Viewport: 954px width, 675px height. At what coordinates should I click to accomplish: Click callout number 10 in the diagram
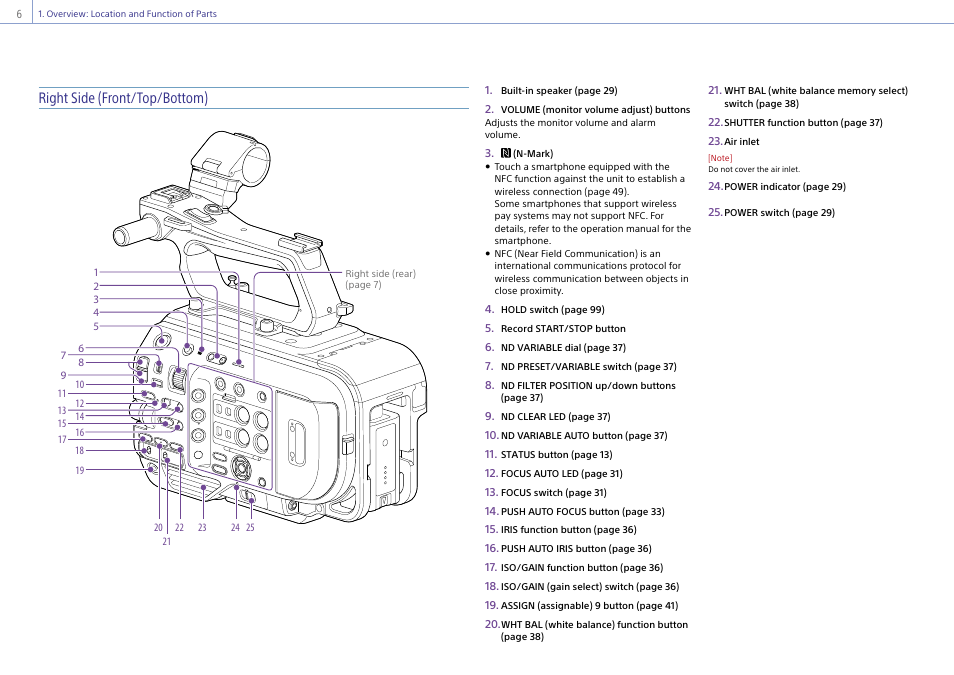[80, 385]
